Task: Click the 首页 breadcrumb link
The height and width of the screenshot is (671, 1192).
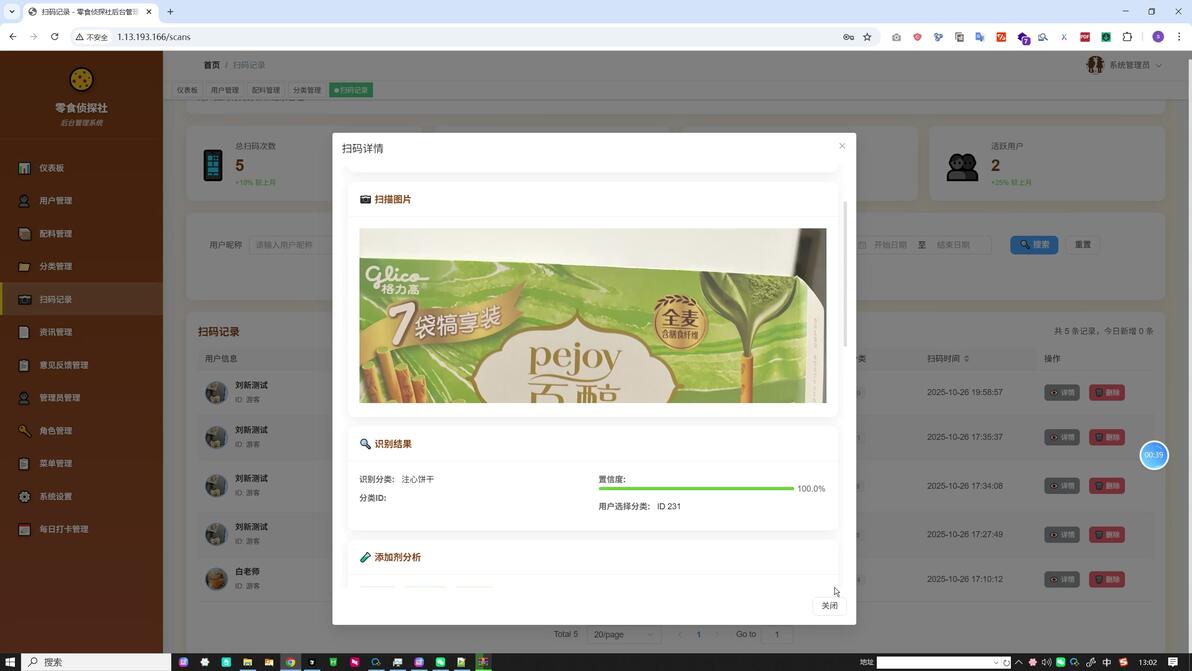Action: coord(211,65)
